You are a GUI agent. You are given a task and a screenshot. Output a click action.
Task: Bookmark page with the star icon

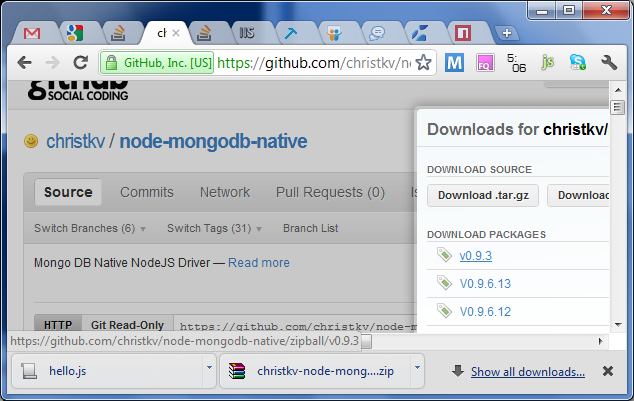423,63
